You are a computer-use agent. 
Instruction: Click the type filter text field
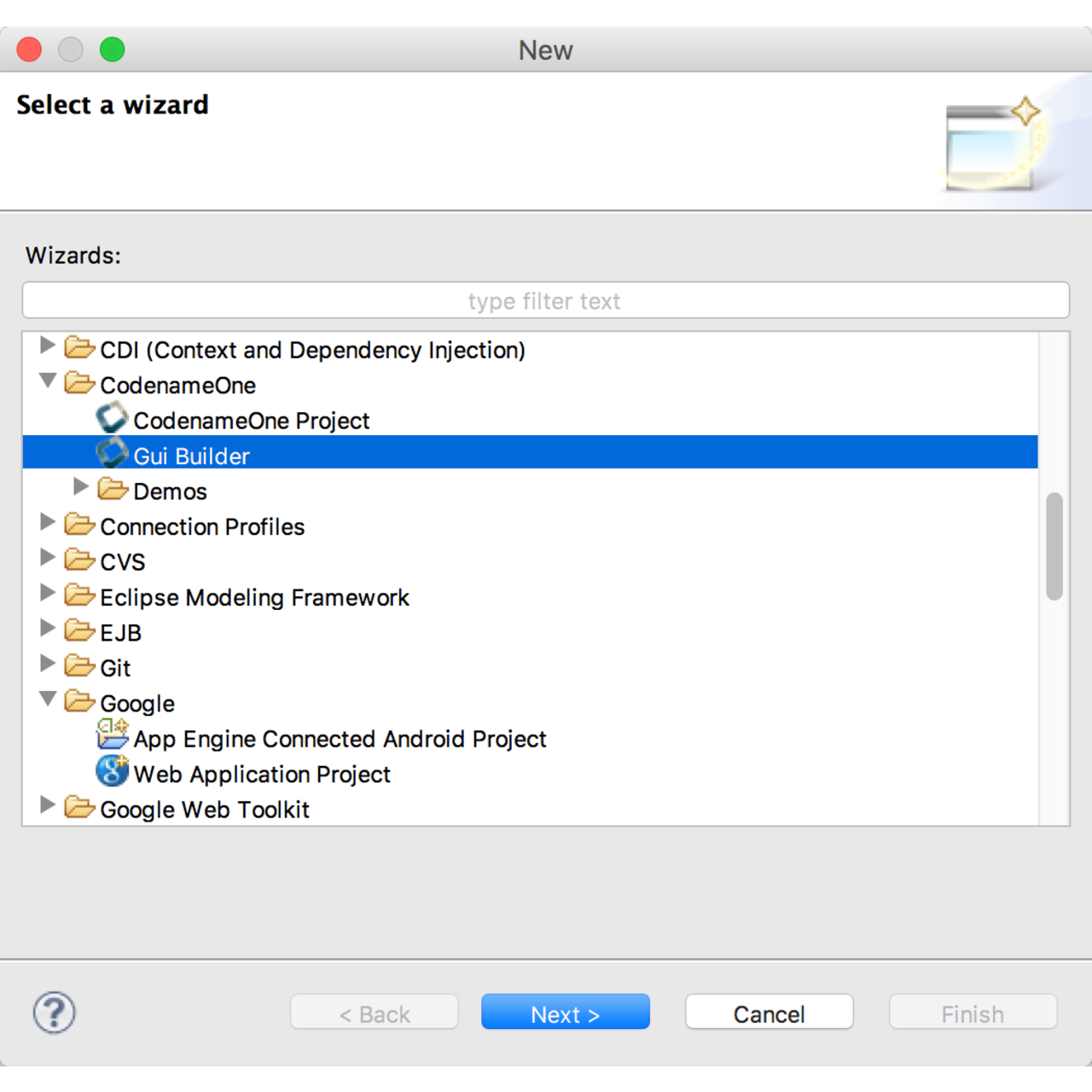[x=544, y=300]
